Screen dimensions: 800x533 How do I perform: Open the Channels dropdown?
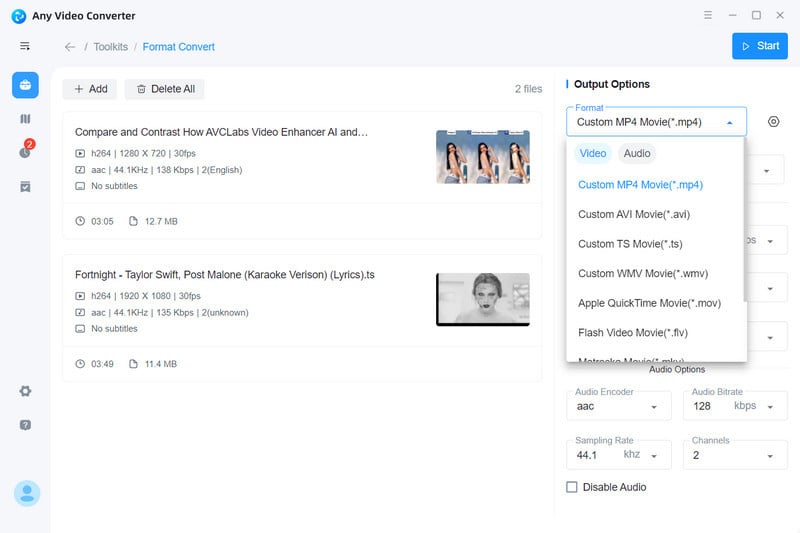(x=735, y=454)
